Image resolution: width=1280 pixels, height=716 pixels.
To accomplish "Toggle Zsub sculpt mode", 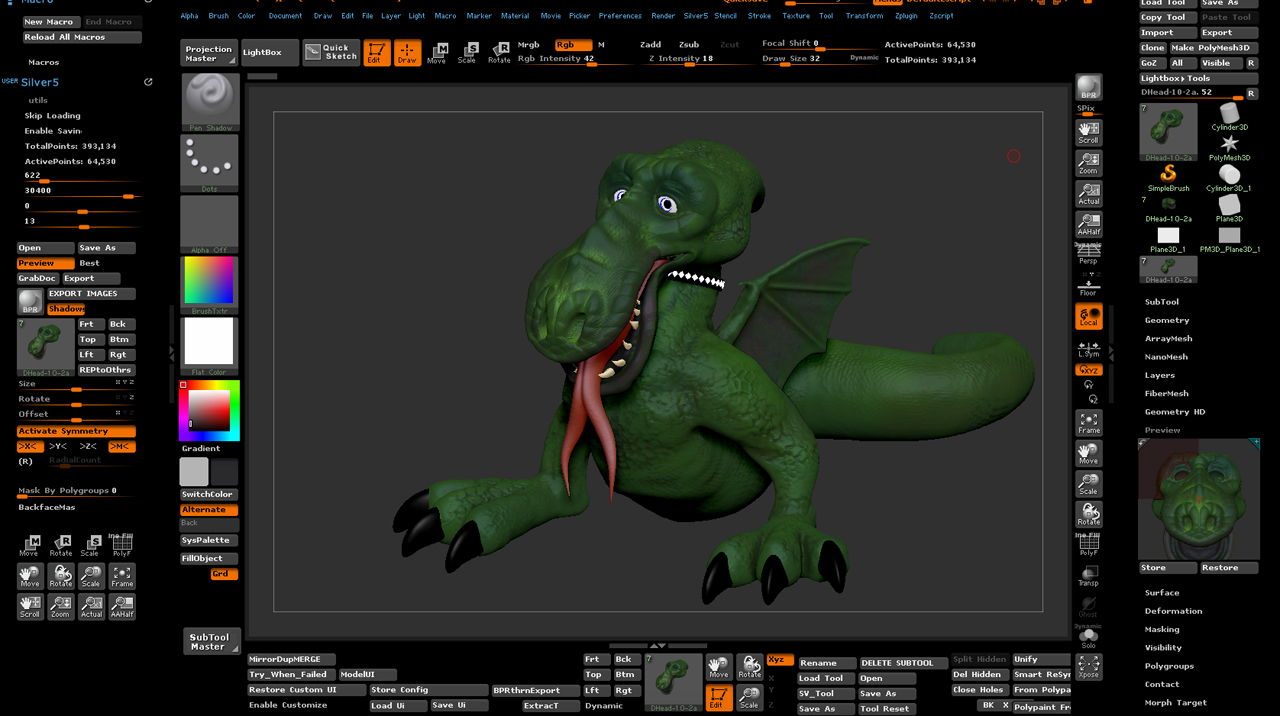I will (688, 45).
